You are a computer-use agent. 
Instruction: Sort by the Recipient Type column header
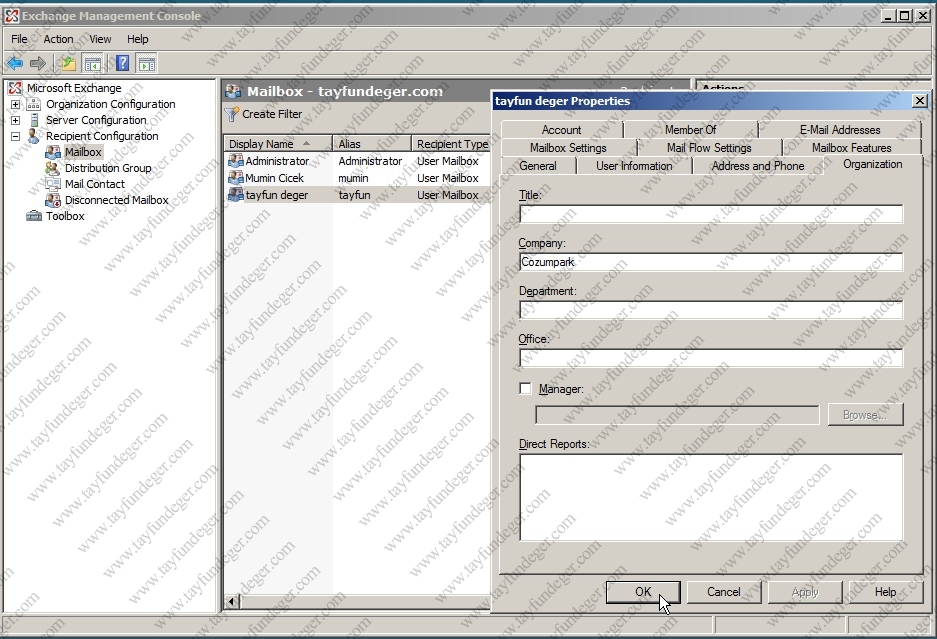click(x=451, y=143)
